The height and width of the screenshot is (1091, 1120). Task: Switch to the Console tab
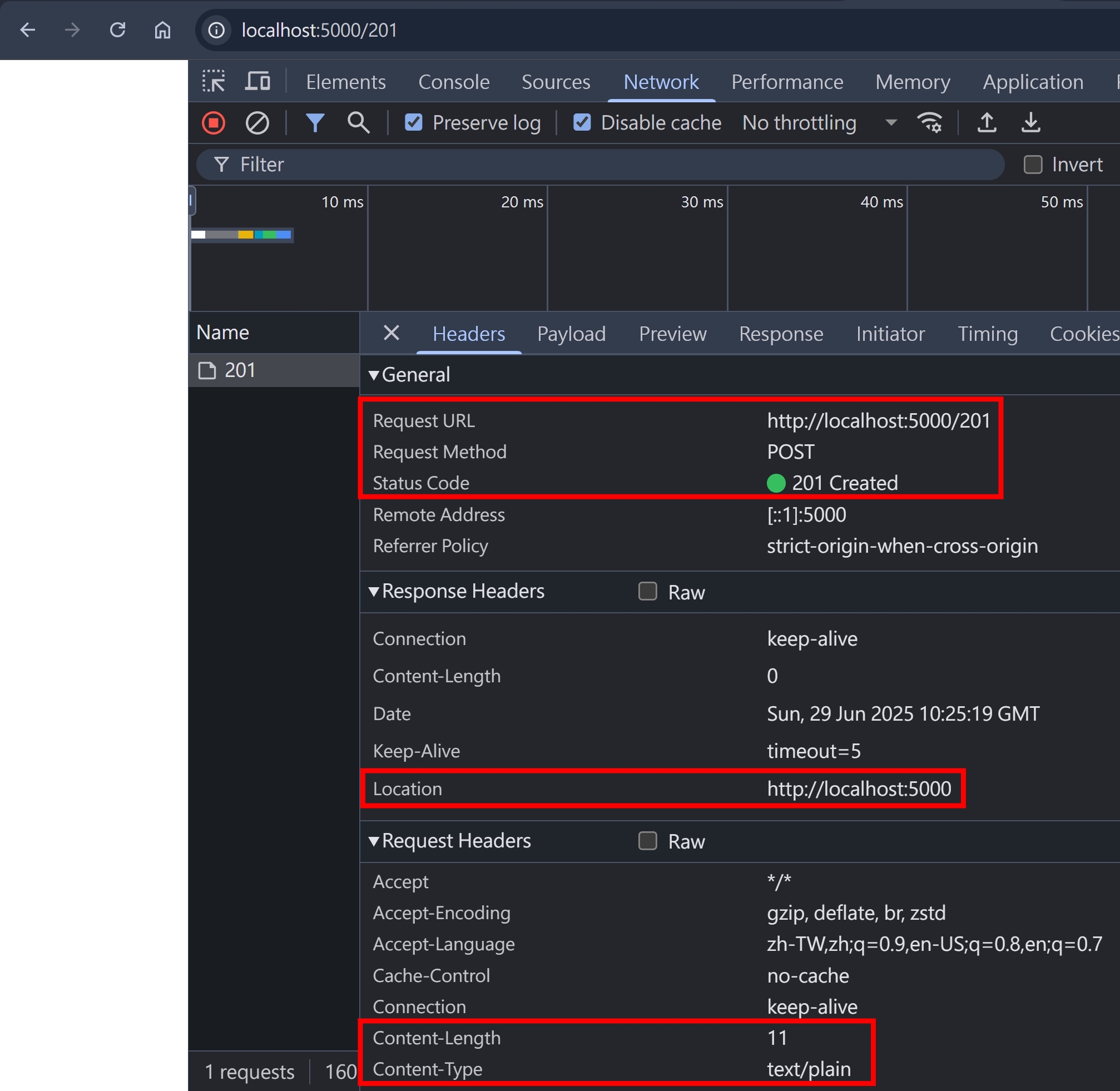tap(453, 81)
